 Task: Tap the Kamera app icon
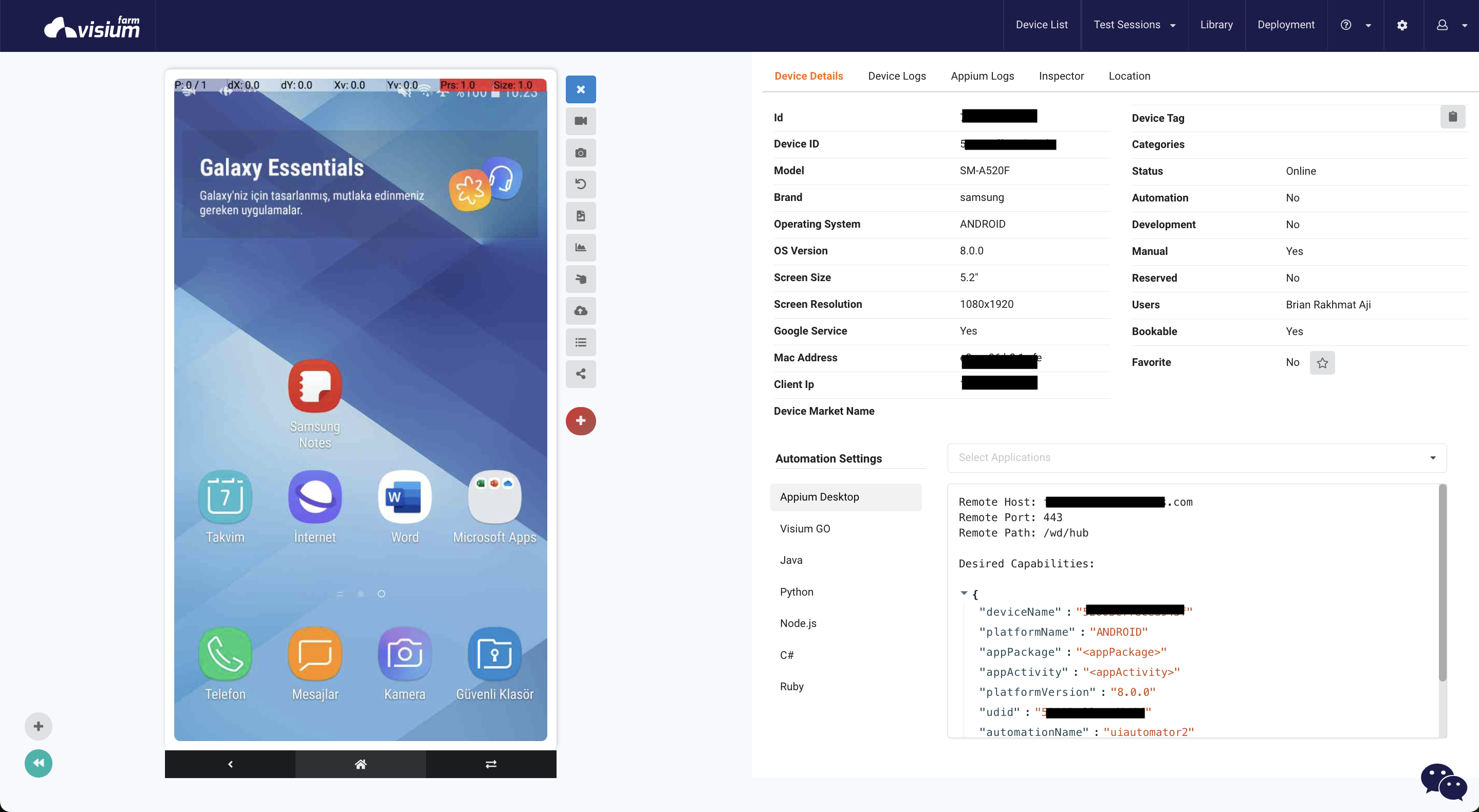point(405,654)
